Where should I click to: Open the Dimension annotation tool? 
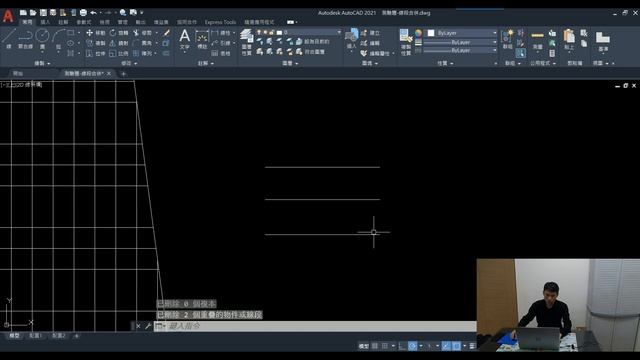click(202, 39)
